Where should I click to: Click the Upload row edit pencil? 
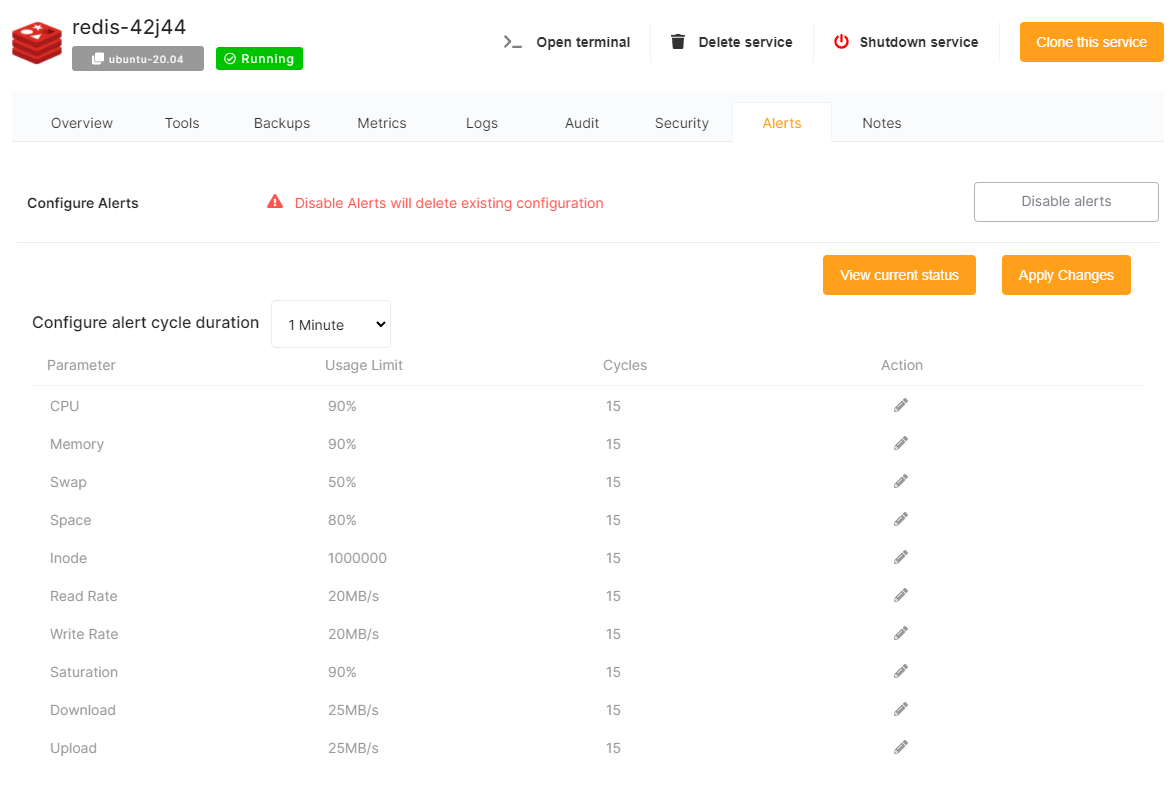tap(901, 747)
